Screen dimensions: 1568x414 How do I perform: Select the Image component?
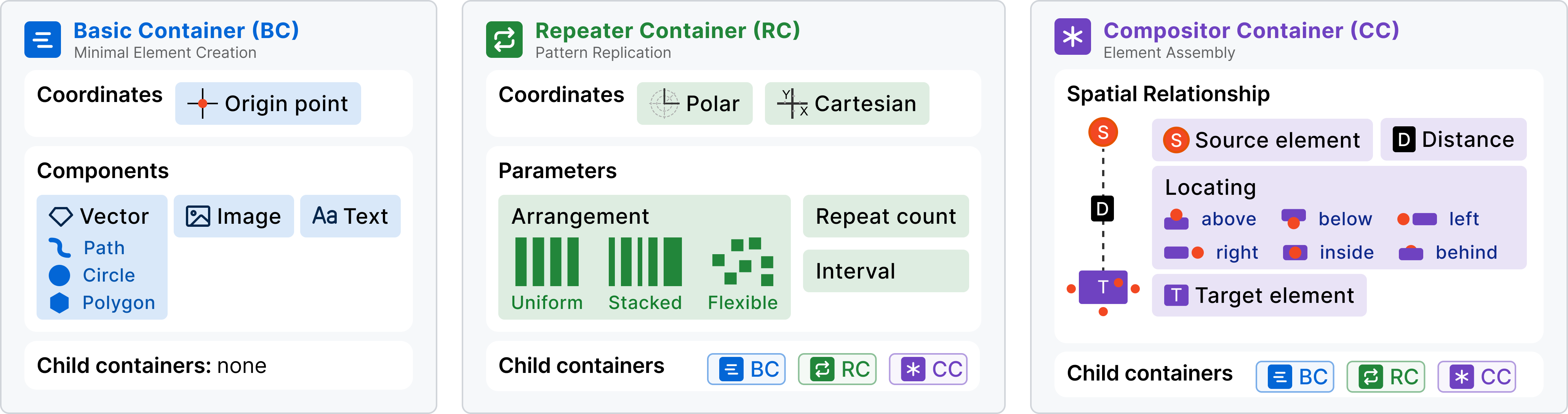pyautogui.click(x=234, y=217)
